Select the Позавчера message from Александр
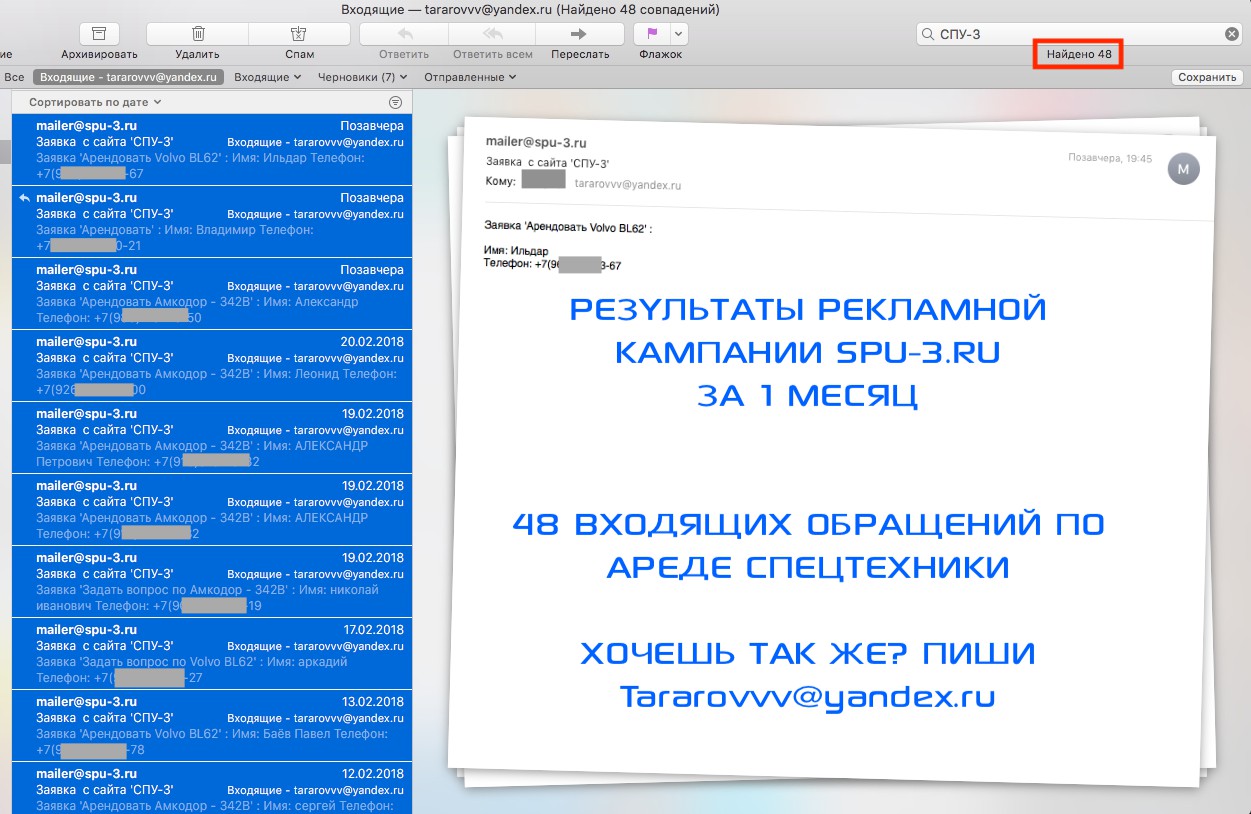Screen dimensions: 1251x814 pyautogui.click(x=211, y=294)
